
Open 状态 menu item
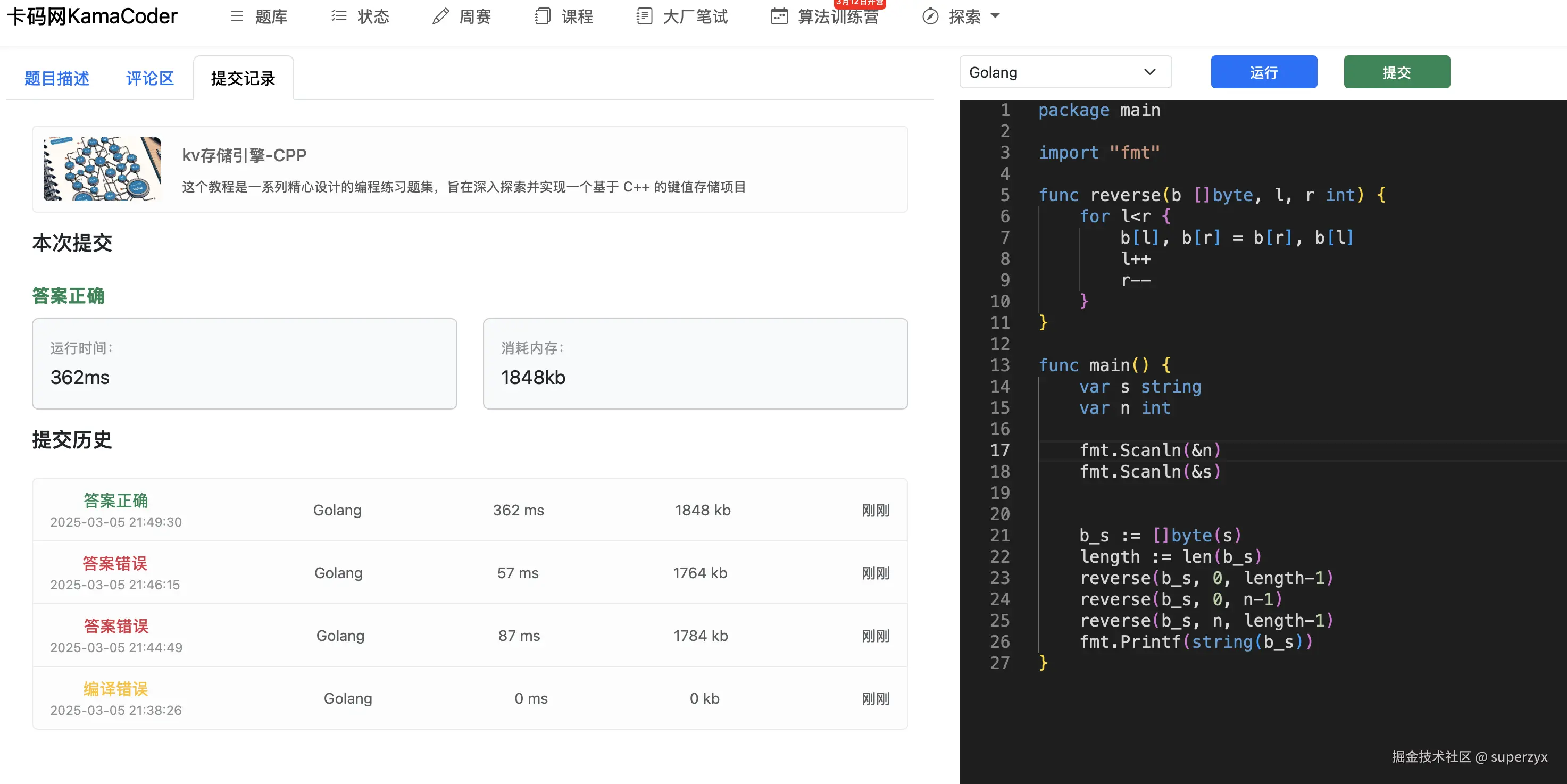pos(373,16)
